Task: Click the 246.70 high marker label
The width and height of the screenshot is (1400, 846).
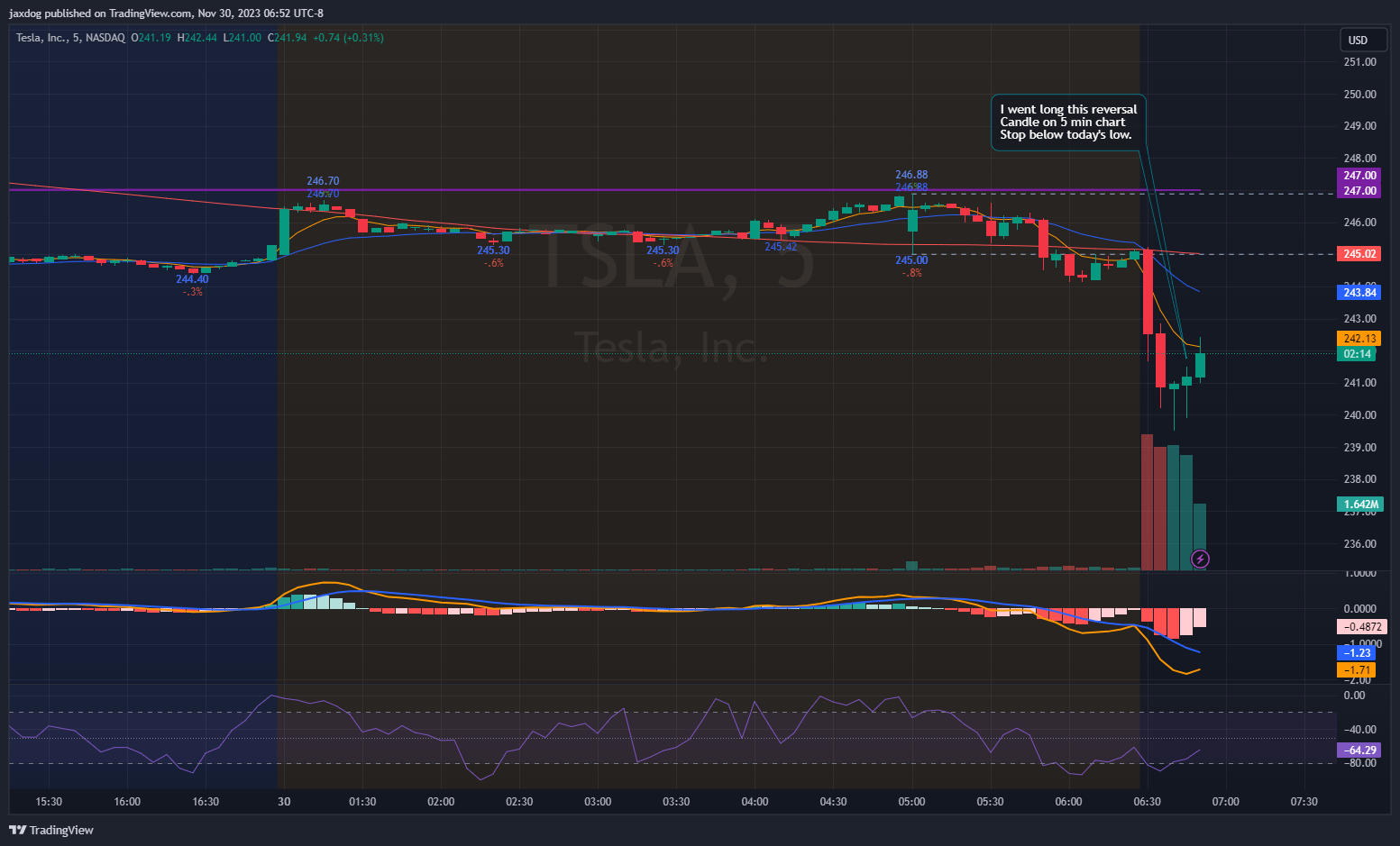Action: (323, 181)
